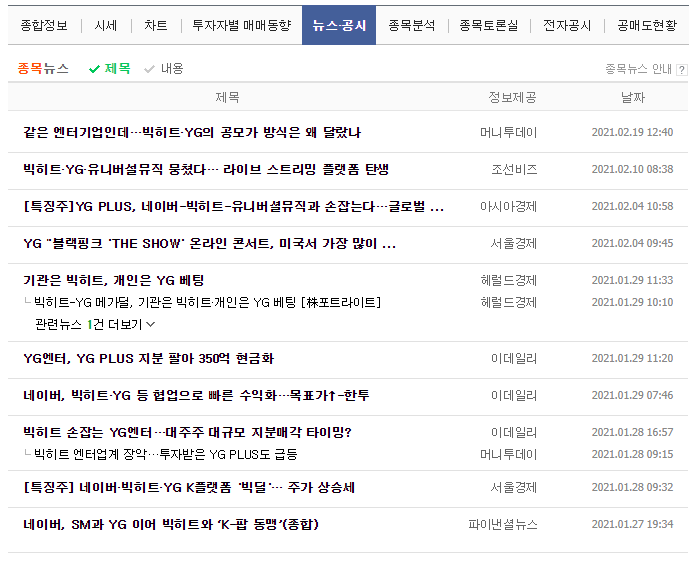Screen dimensions: 700x561
Task: Open article 빅히트 손잡는 YG엔터 대주주 지분매각
Action: point(188,433)
